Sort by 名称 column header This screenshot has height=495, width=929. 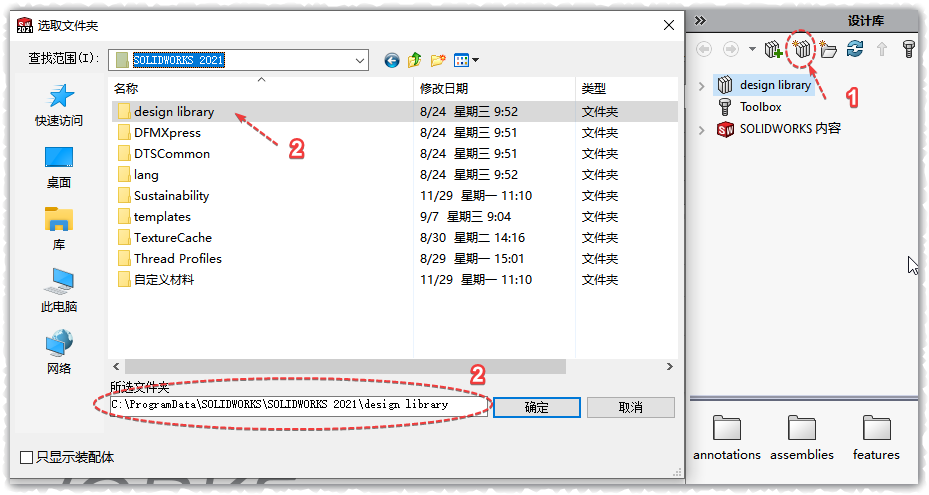coord(261,88)
